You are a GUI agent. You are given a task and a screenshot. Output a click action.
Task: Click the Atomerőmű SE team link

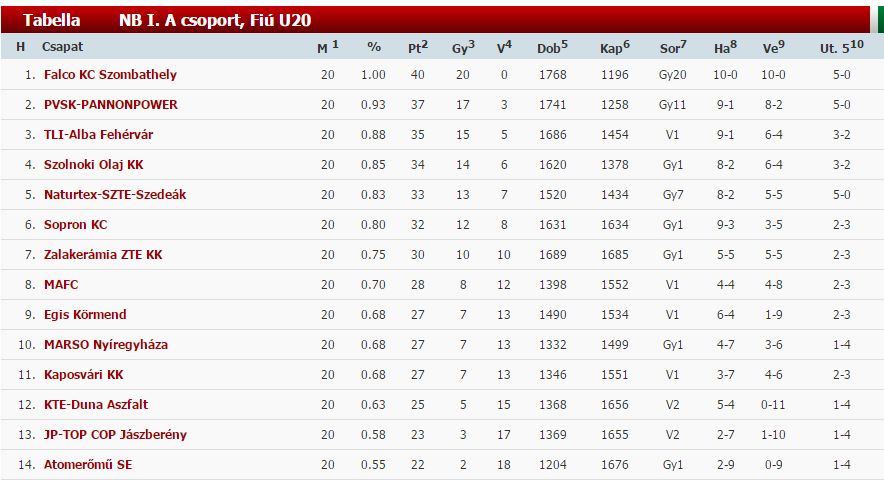tap(88, 465)
